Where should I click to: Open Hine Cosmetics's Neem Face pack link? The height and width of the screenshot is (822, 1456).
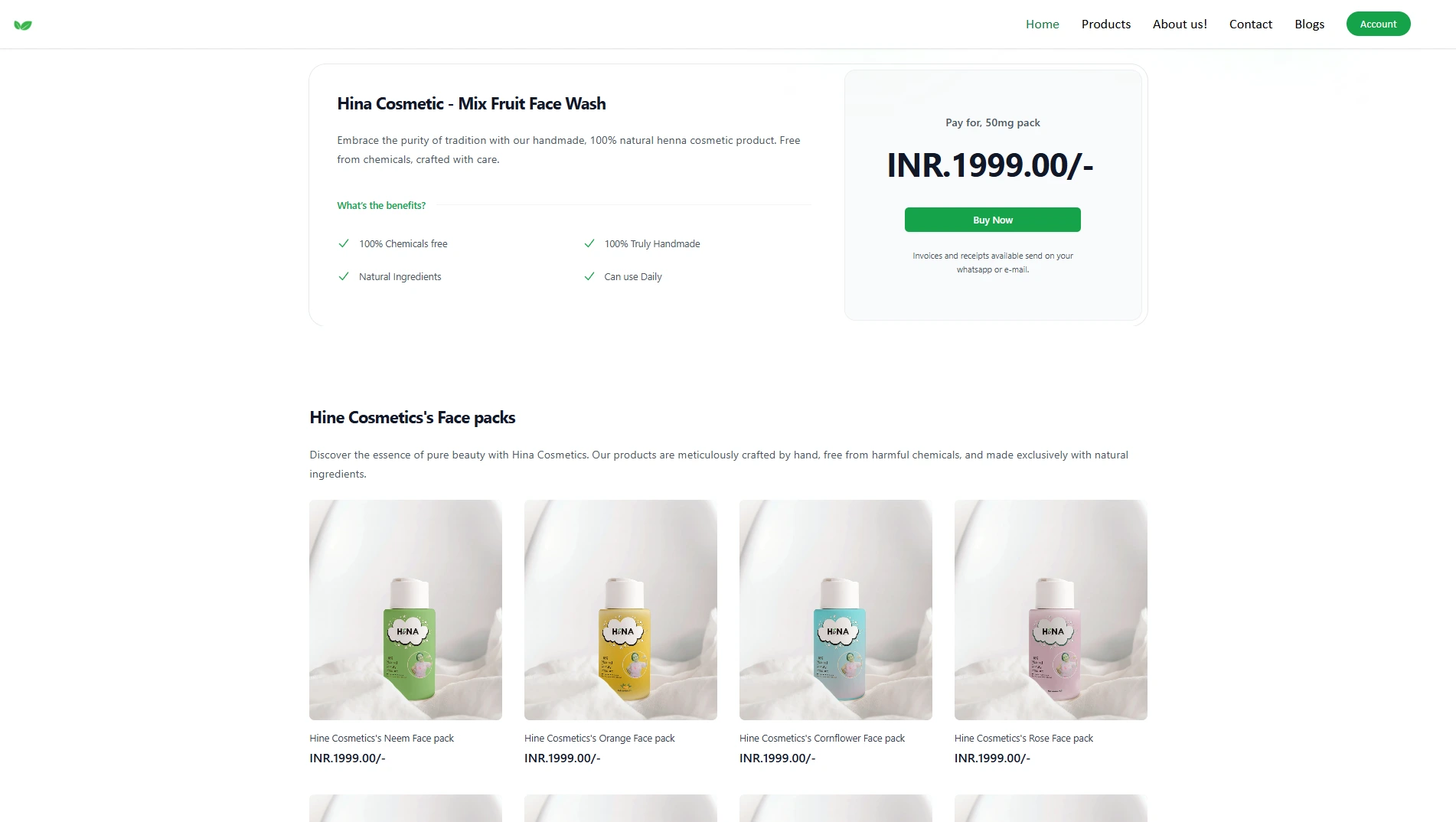pyautogui.click(x=380, y=738)
